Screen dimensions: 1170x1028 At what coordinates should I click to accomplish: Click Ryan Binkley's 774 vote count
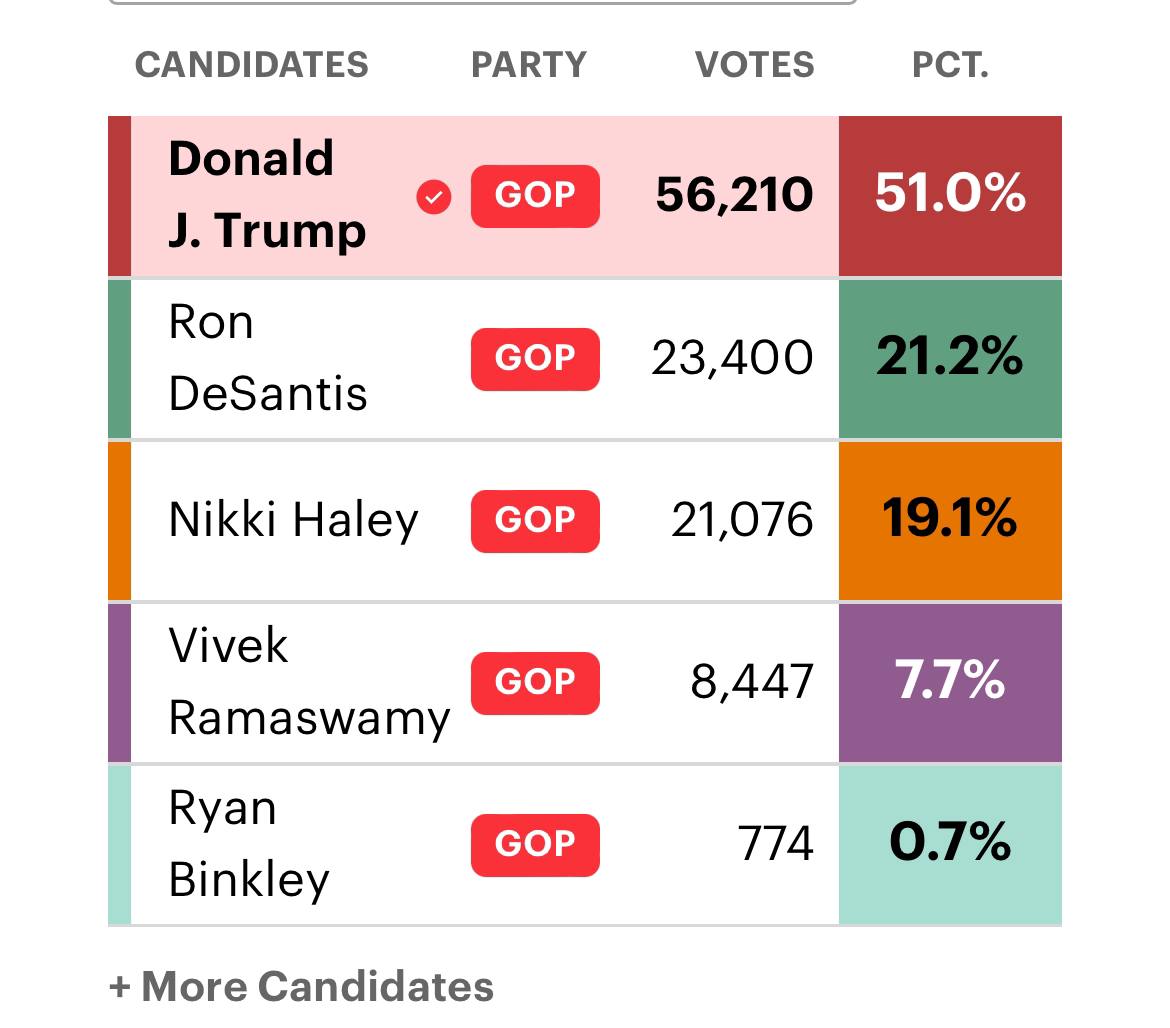pyautogui.click(x=776, y=845)
